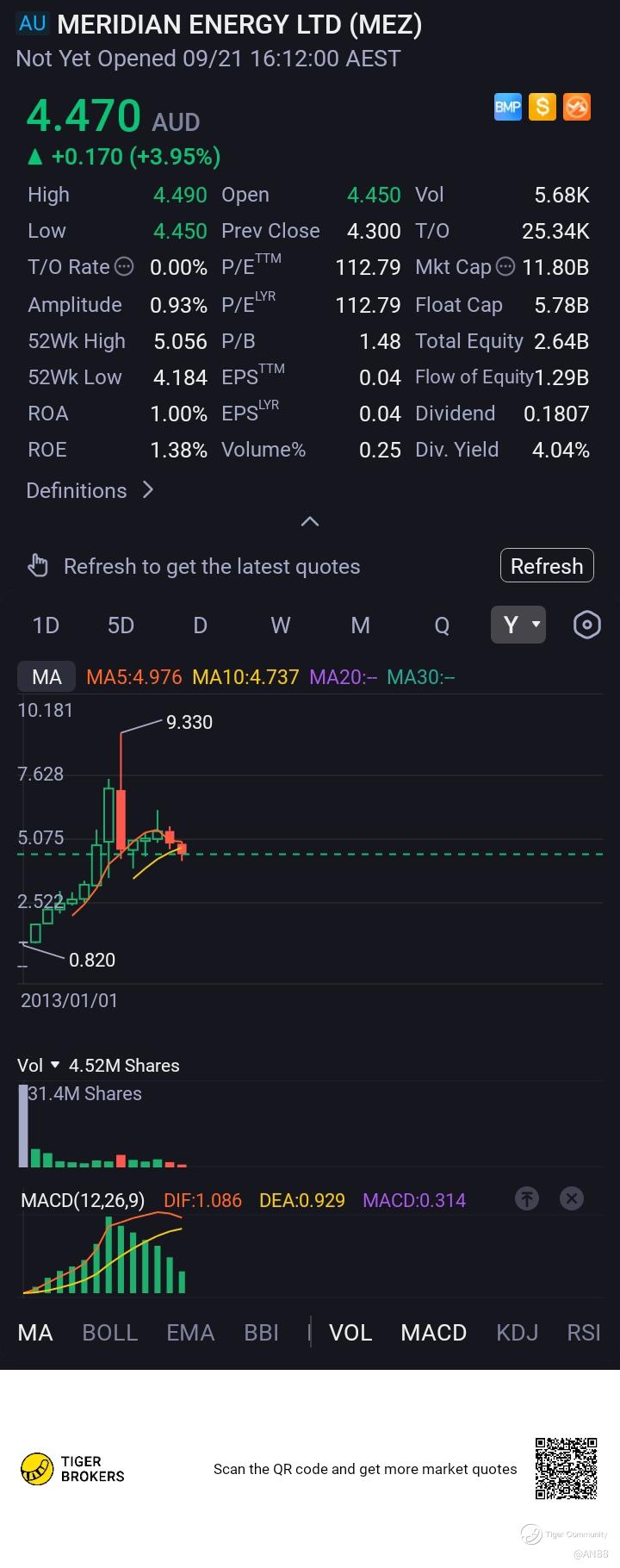This screenshot has width=620, height=1568.
Task: Open chart settings hexagon icon
Action: point(587,625)
